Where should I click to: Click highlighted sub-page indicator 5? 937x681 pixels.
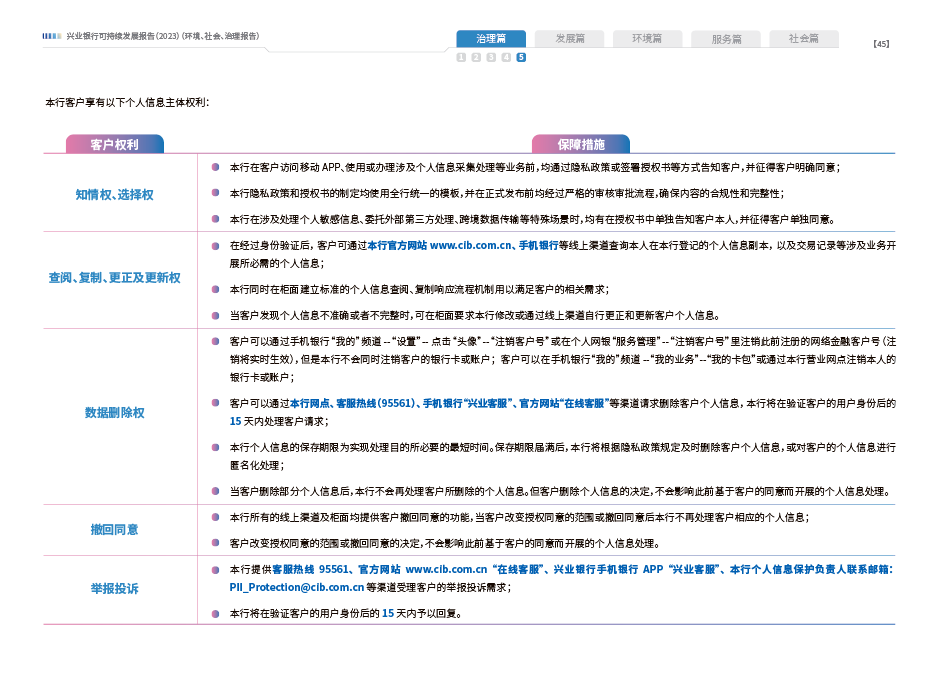(x=521, y=58)
